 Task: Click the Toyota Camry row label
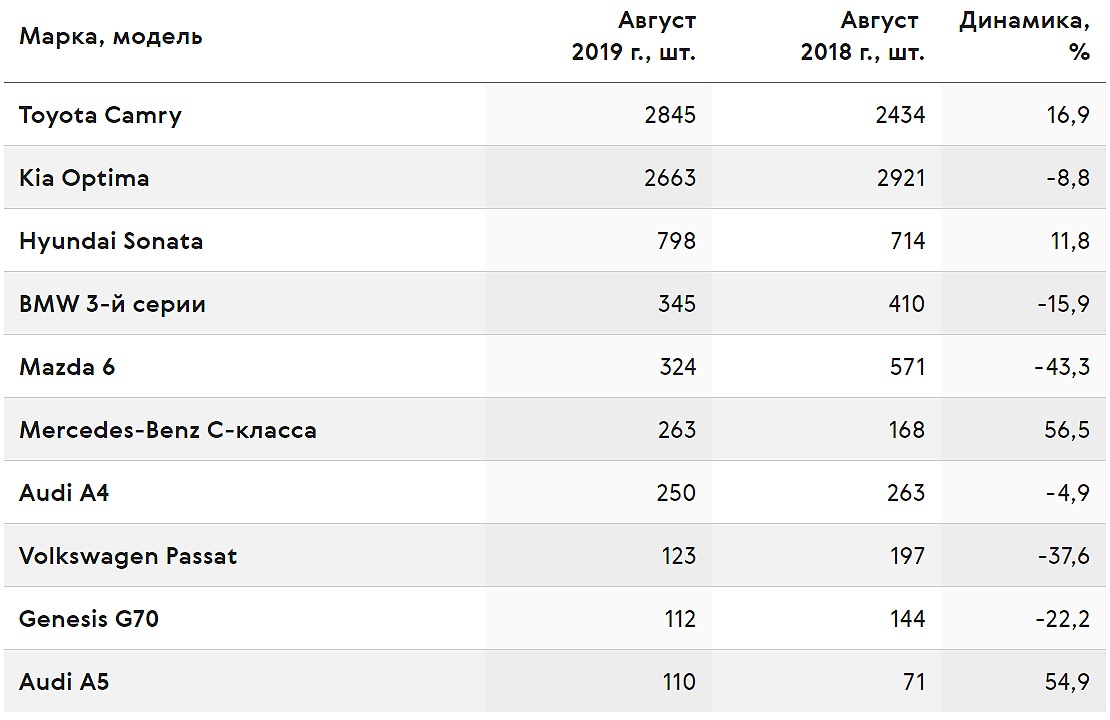pos(101,115)
